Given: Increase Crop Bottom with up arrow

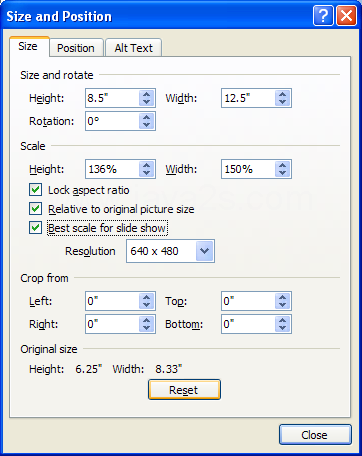Looking at the screenshot, I should click(x=282, y=320).
